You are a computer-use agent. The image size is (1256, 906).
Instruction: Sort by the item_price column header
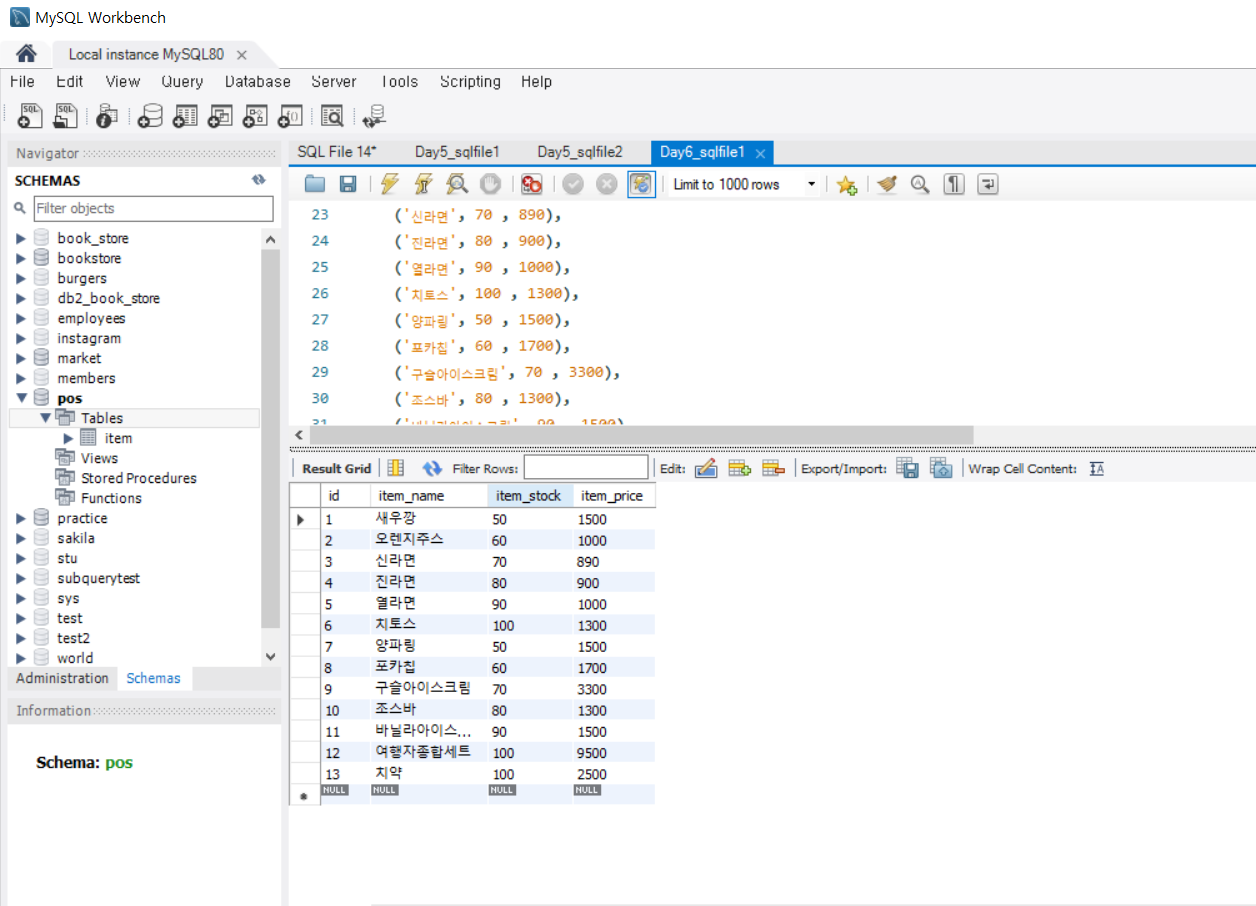(x=612, y=496)
